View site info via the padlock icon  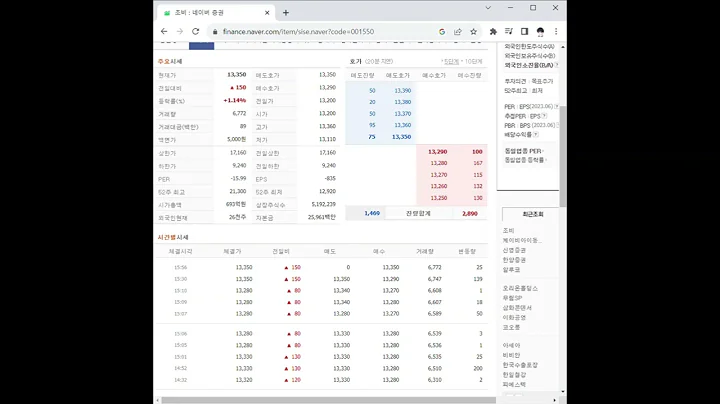(x=215, y=32)
